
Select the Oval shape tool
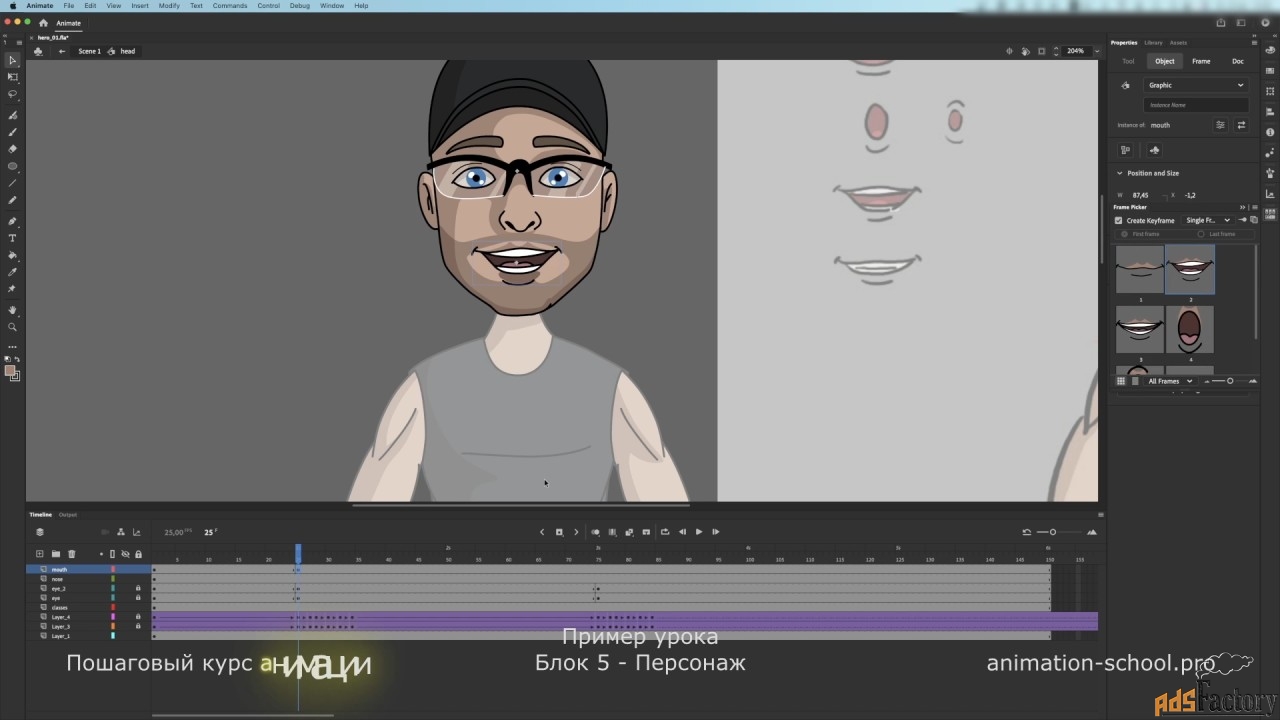(13, 166)
